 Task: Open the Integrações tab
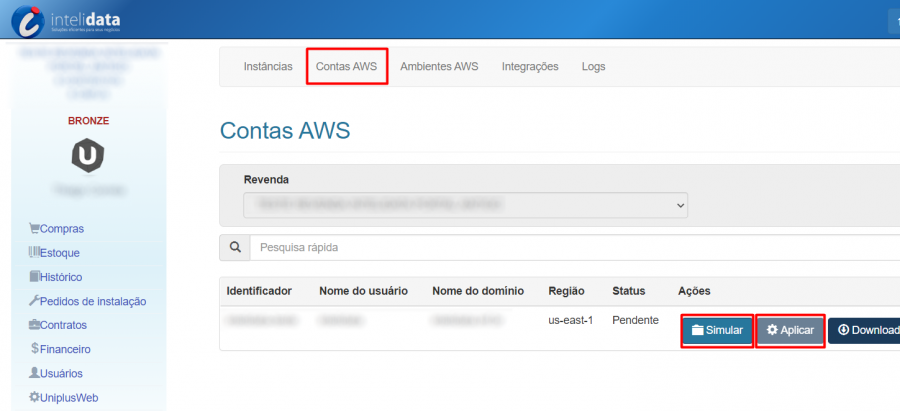tap(530, 67)
